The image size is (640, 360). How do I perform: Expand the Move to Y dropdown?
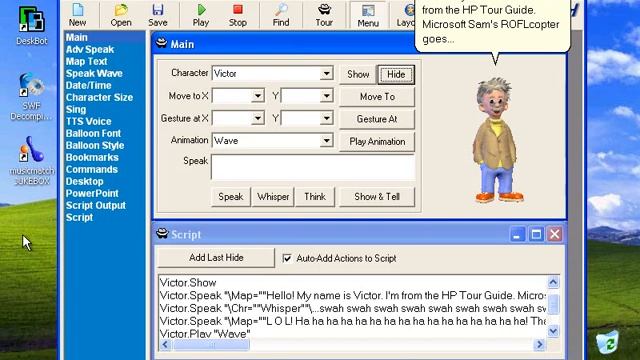pos(327,96)
